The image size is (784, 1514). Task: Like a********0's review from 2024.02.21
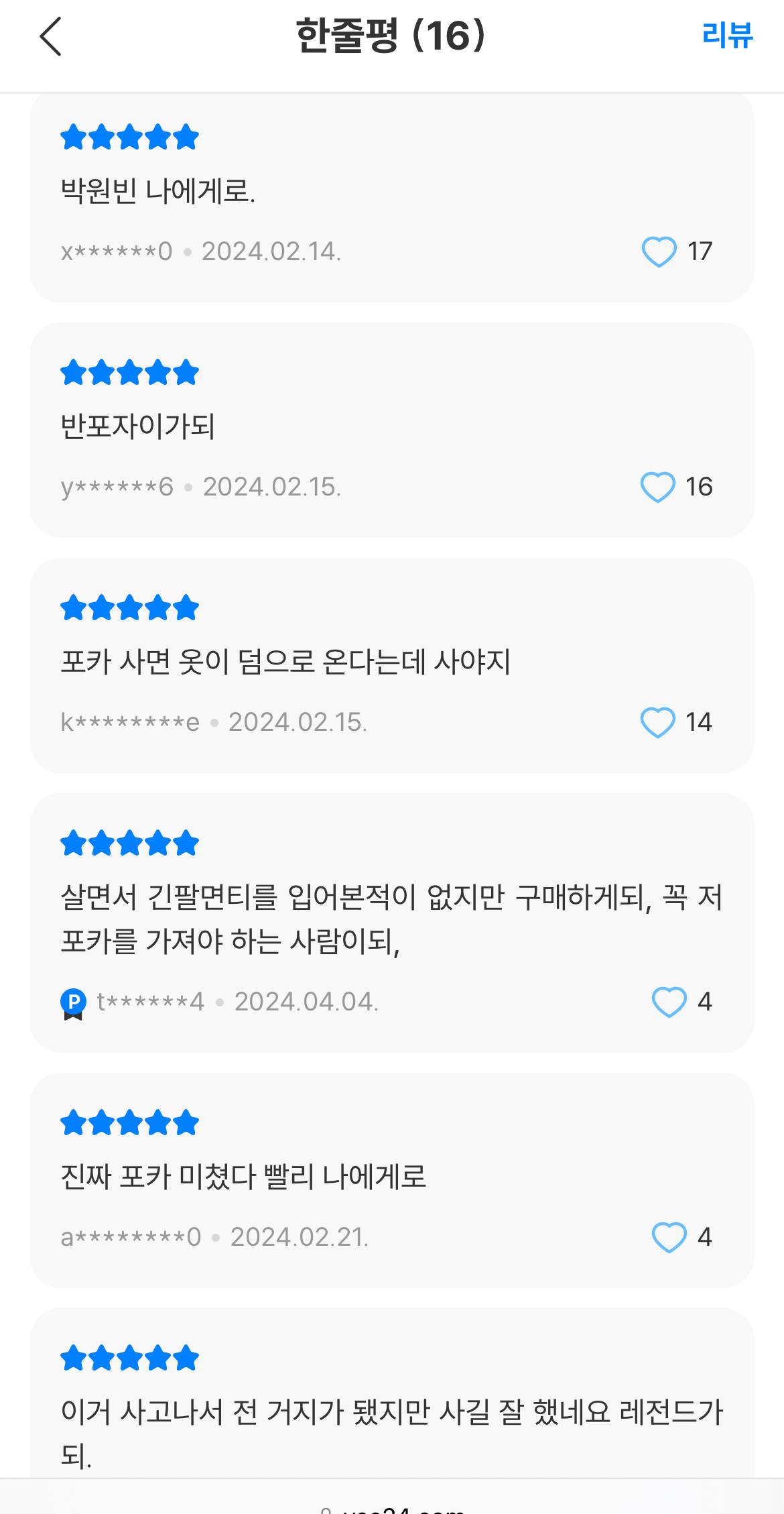click(x=669, y=1237)
